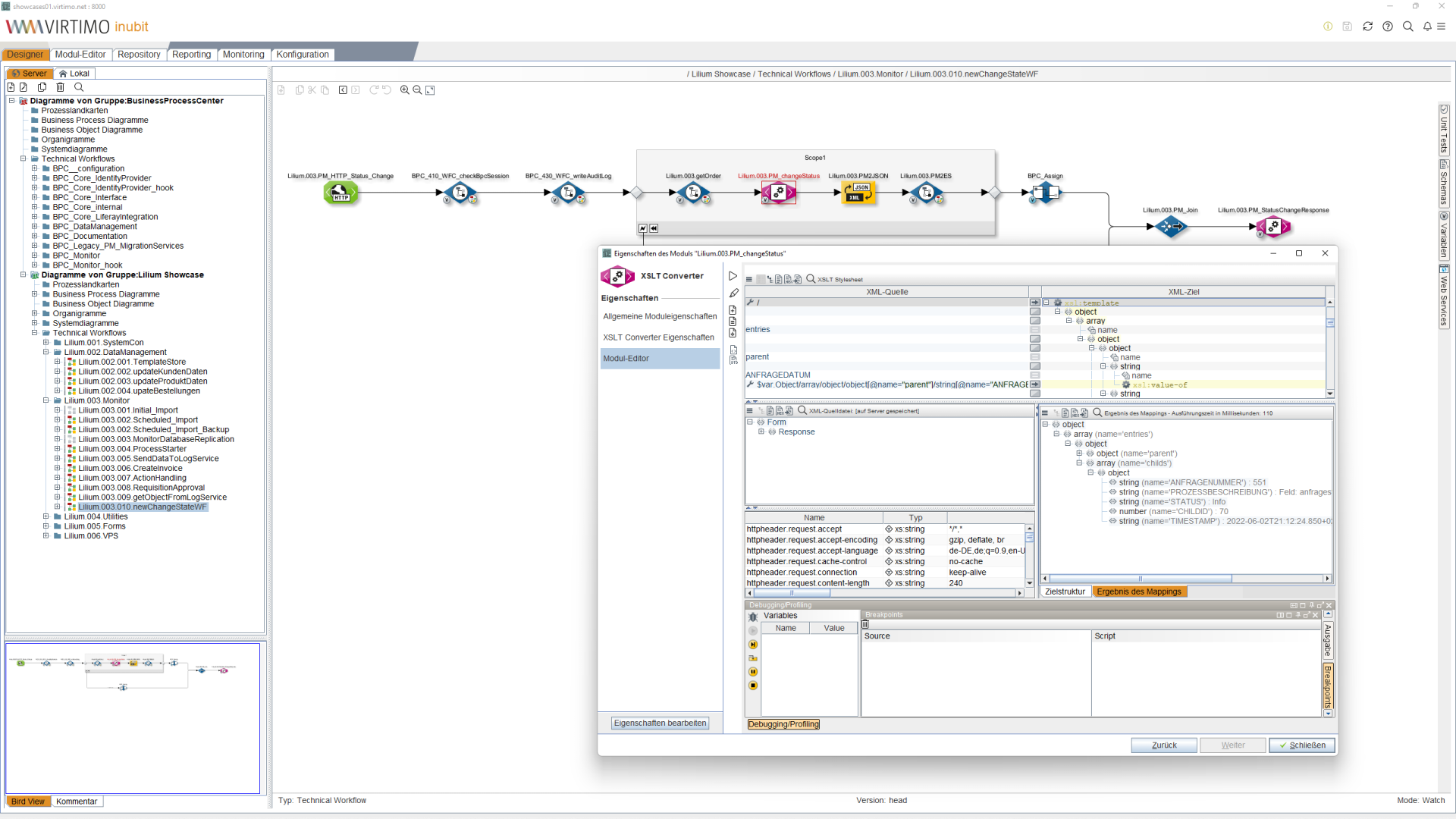Open XSLT Converter Eigenschaften section
This screenshot has height=819, width=1456.
658,337
